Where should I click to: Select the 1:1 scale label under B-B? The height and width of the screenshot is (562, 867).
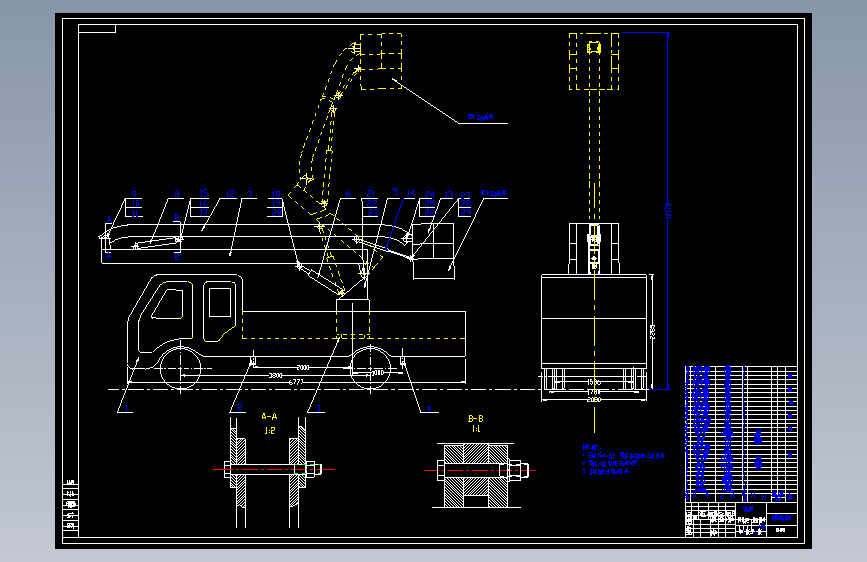(476, 429)
